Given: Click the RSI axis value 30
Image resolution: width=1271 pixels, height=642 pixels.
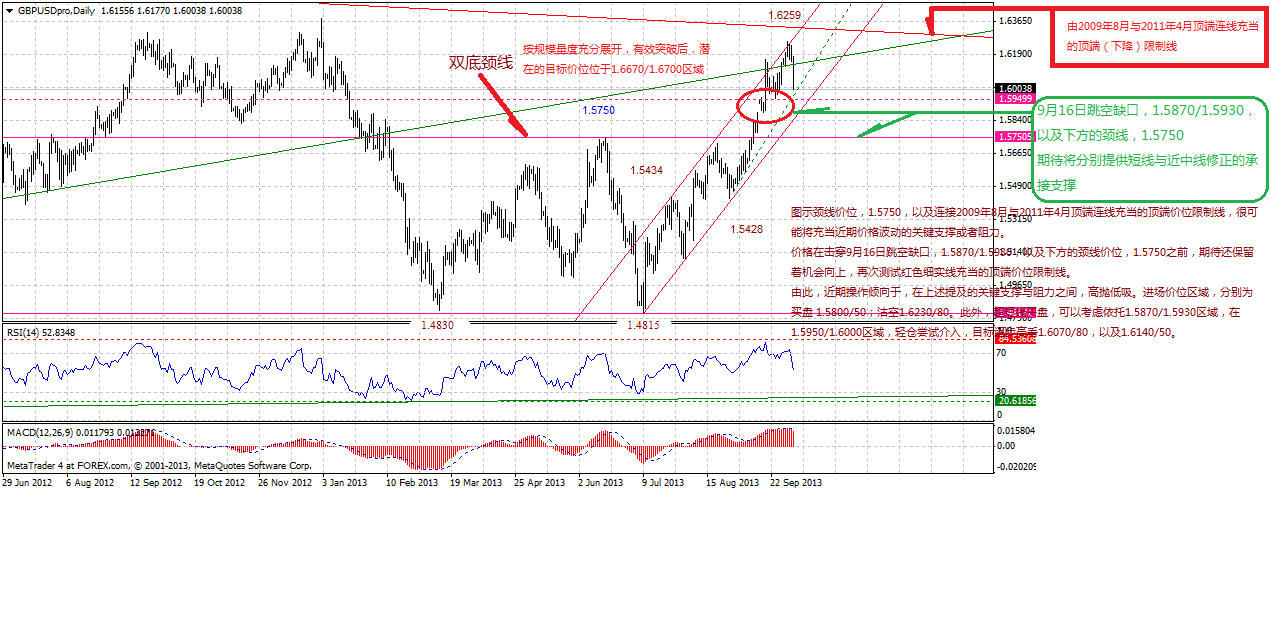Looking at the screenshot, I should coord(1003,392).
